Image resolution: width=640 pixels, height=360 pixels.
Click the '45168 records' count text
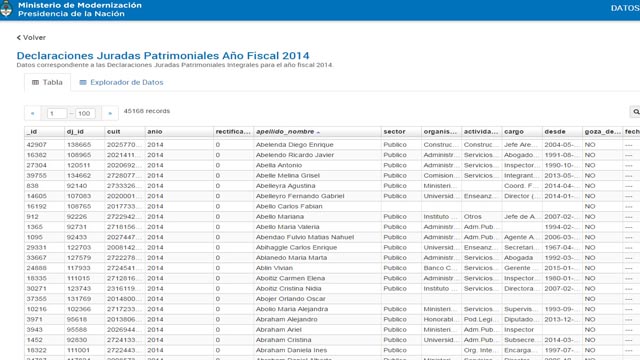147,111
